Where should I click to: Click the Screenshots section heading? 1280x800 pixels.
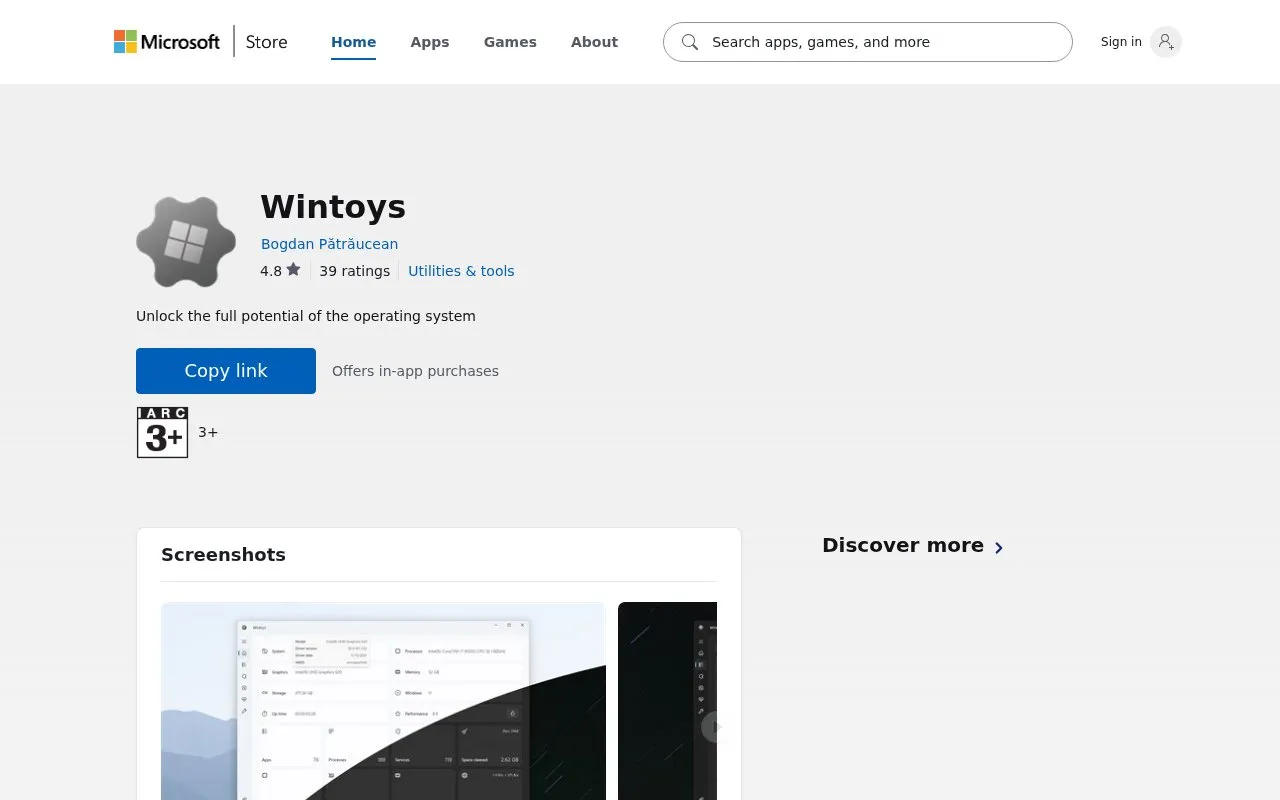coord(223,555)
